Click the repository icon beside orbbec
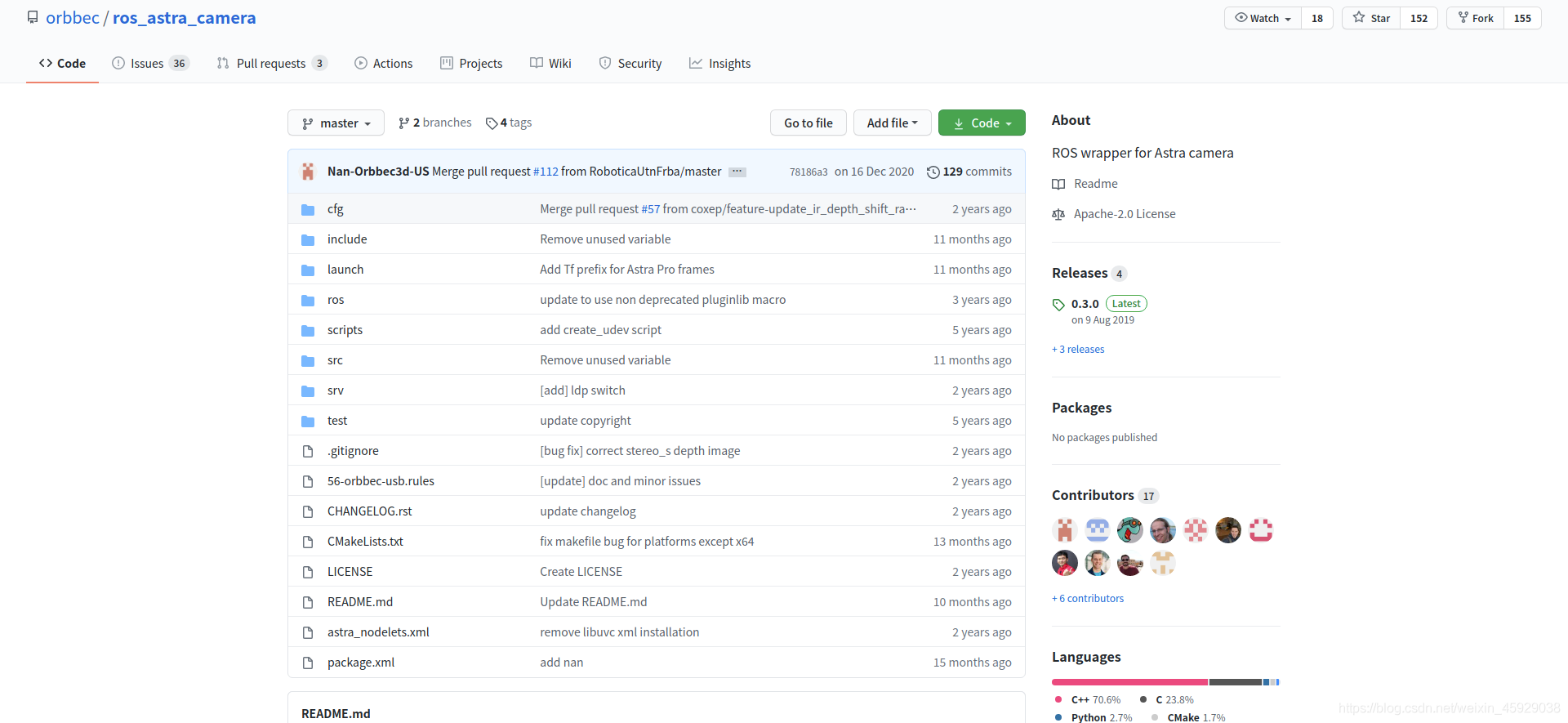 (33, 17)
